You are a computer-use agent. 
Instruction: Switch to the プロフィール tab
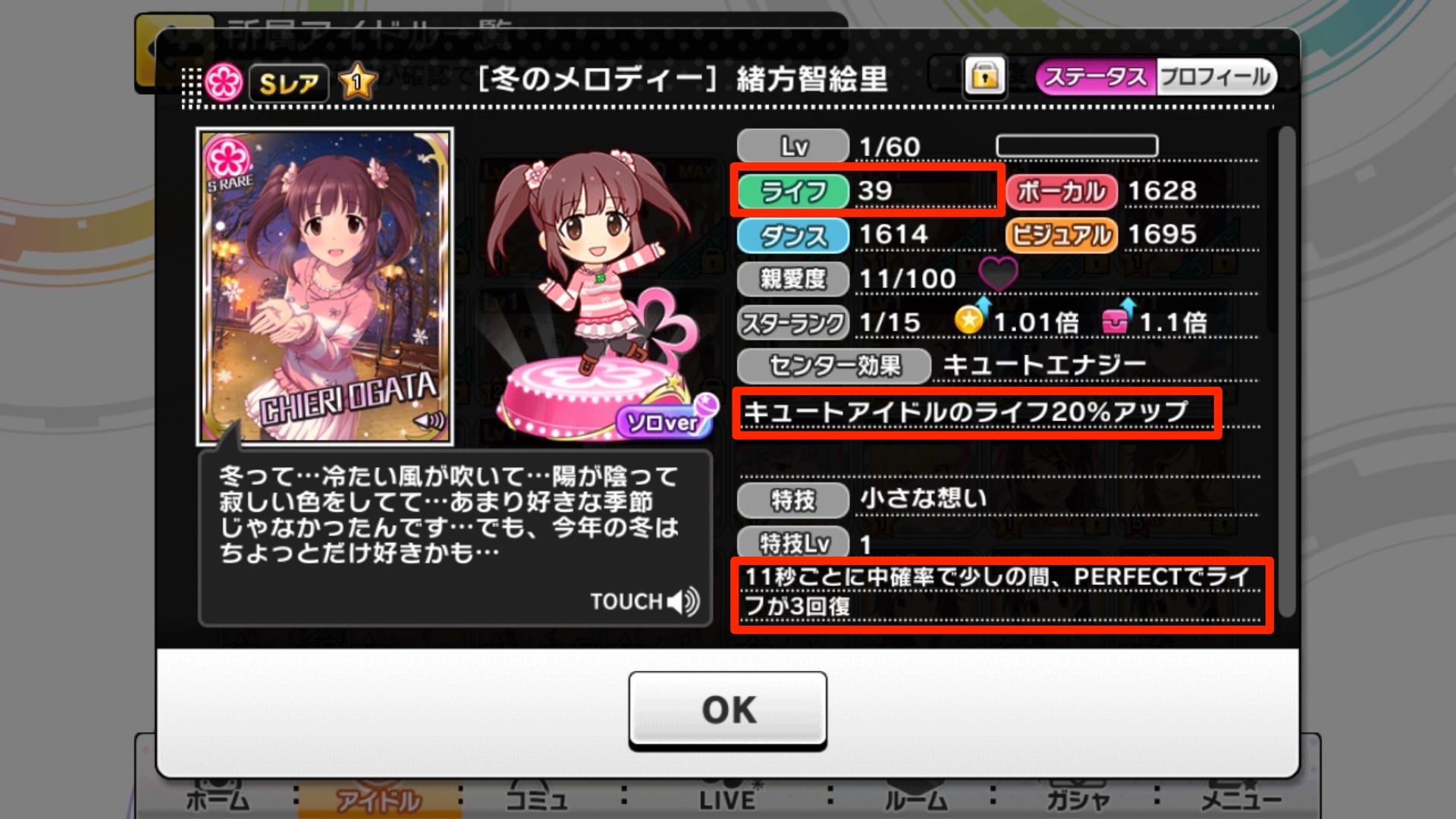(x=1216, y=77)
